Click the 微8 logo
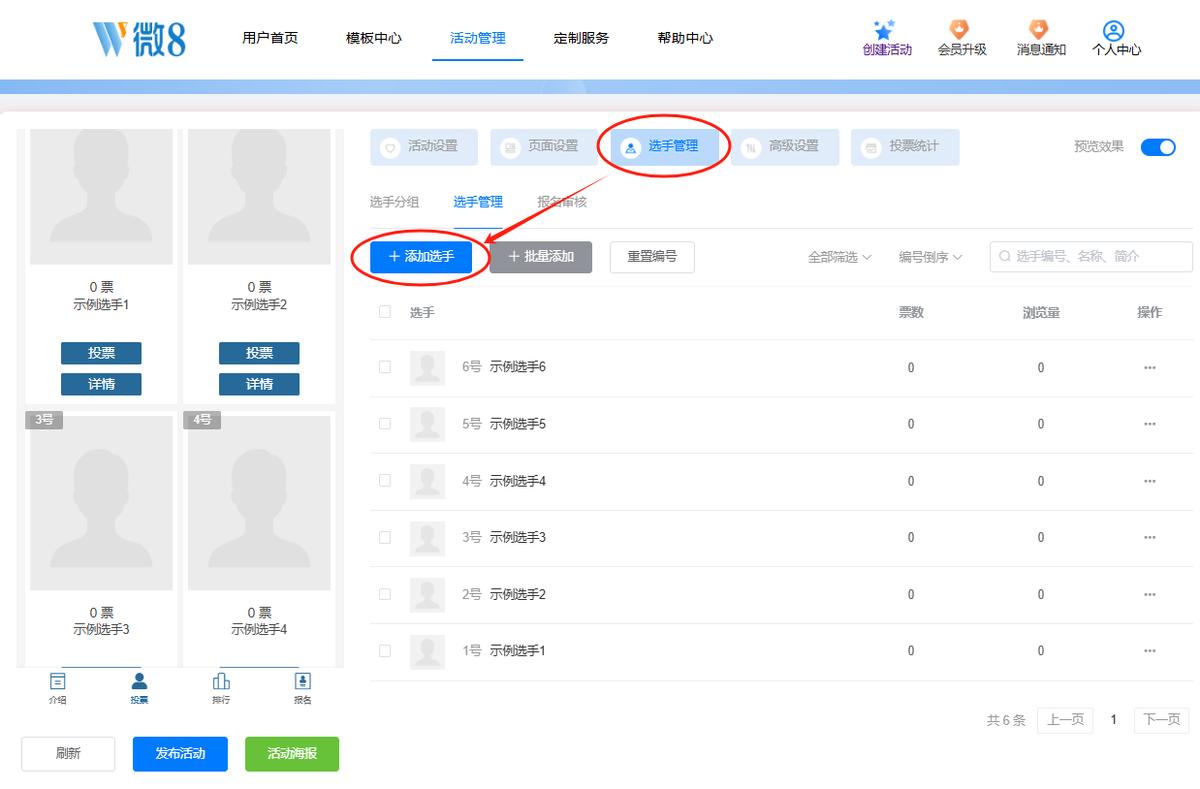 139,38
